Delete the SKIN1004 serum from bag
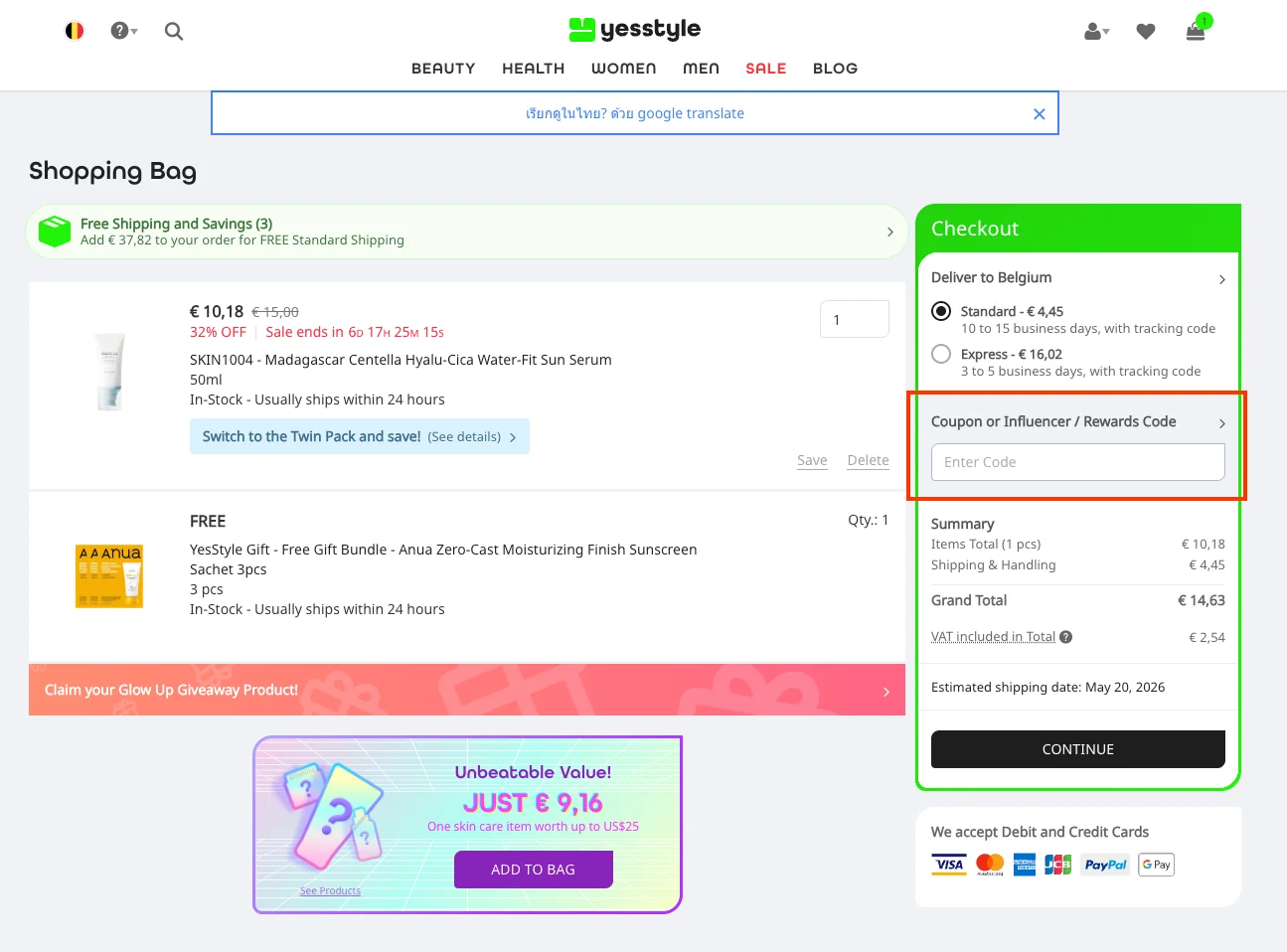 coord(868,460)
